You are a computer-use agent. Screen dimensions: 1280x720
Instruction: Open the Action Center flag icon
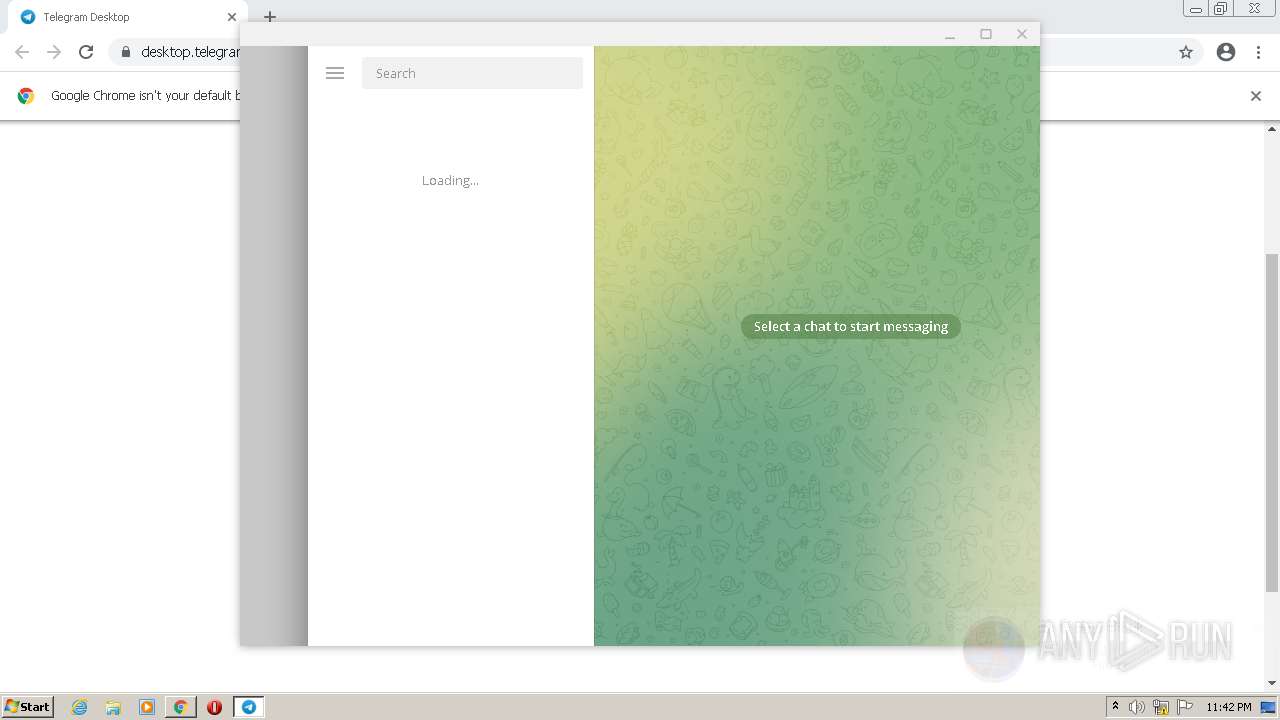[x=1185, y=707]
